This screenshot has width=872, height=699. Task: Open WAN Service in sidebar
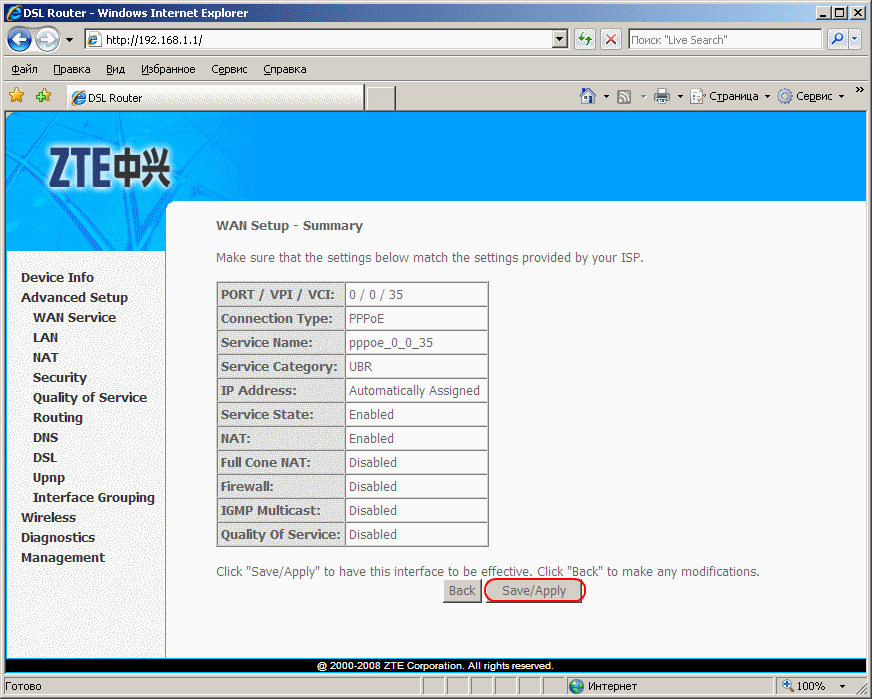coord(74,317)
